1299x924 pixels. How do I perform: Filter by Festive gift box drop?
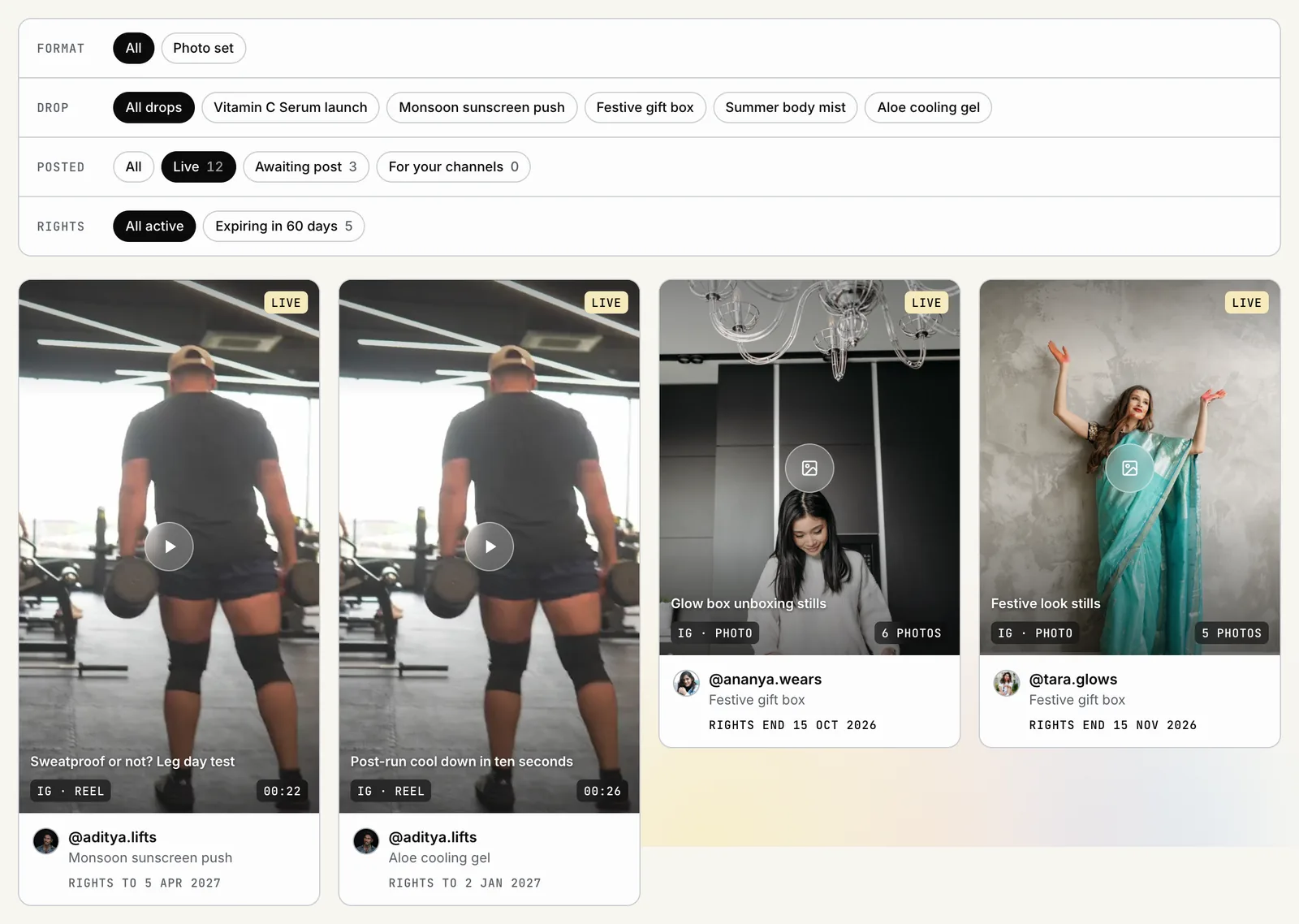(x=645, y=107)
